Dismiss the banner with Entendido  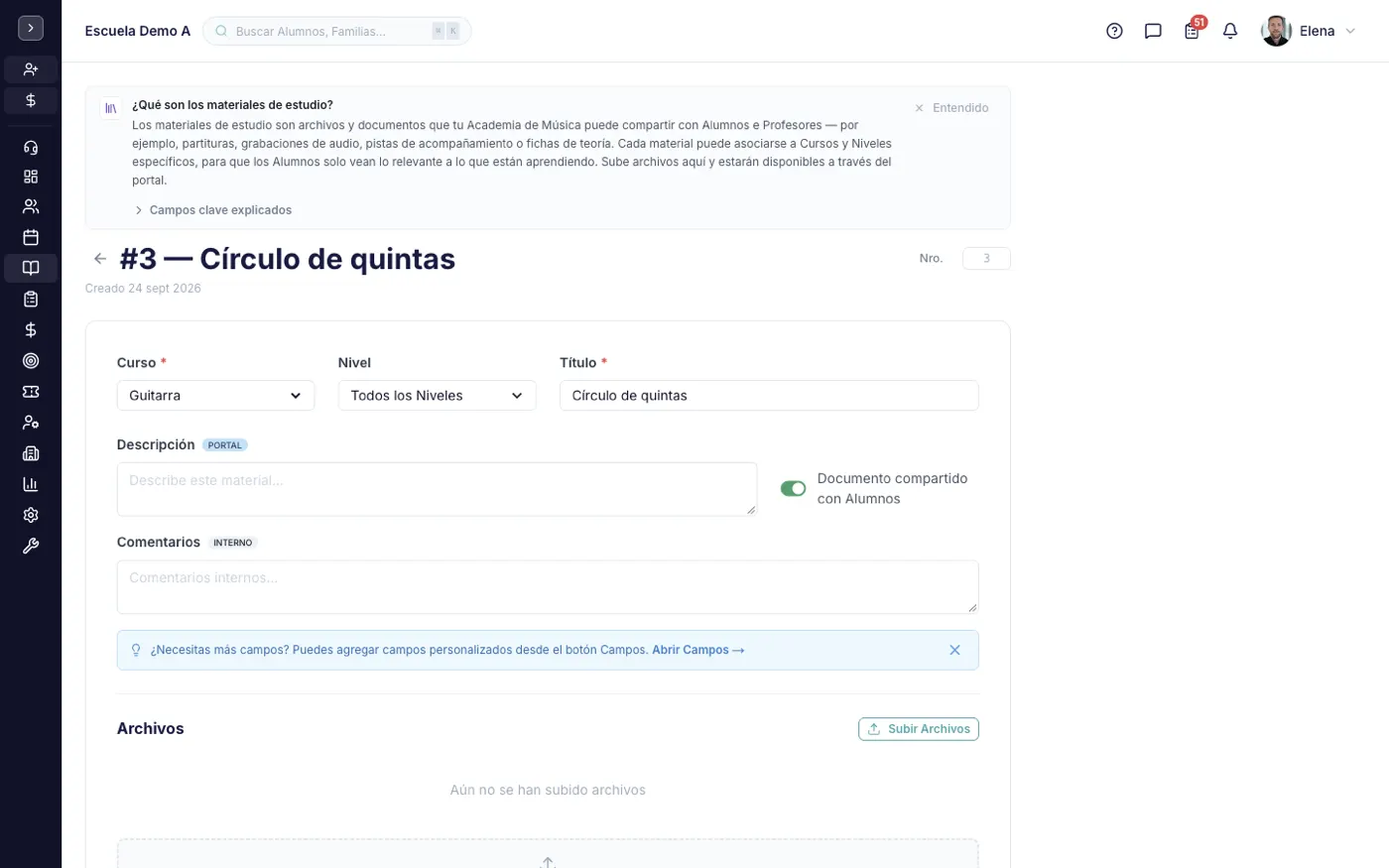point(951,107)
